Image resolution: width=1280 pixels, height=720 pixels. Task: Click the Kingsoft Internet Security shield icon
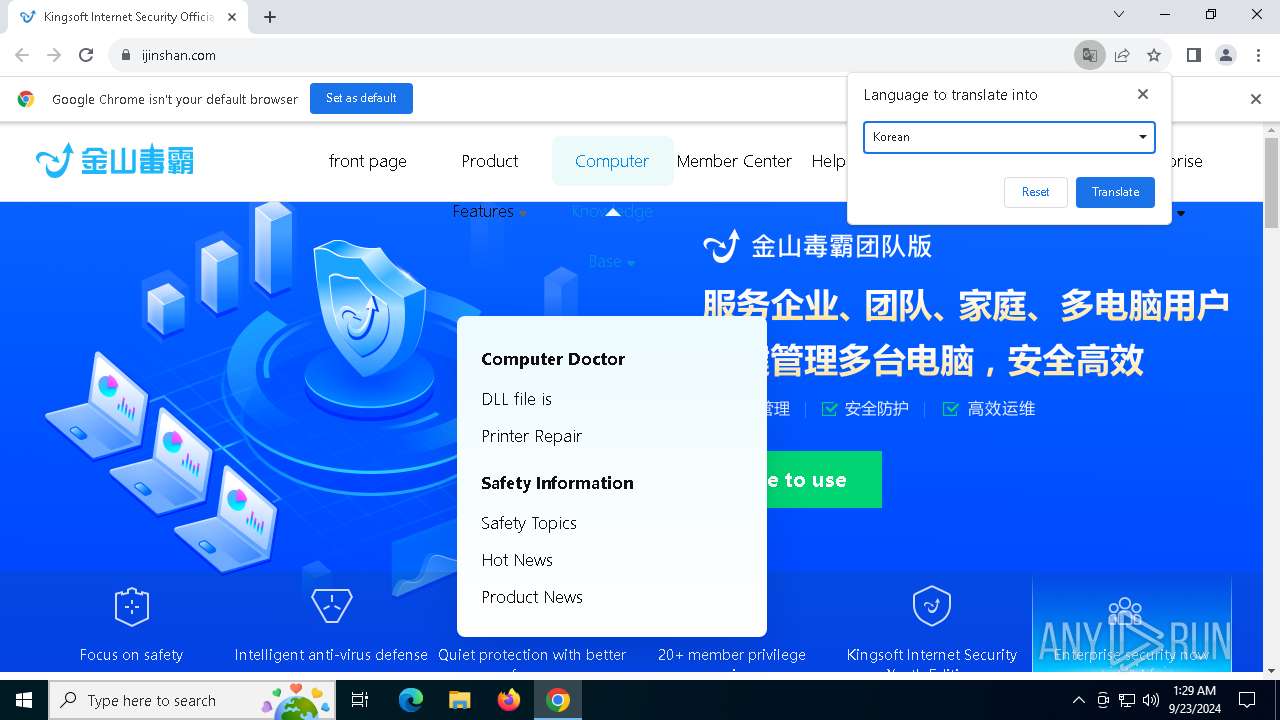click(931, 606)
